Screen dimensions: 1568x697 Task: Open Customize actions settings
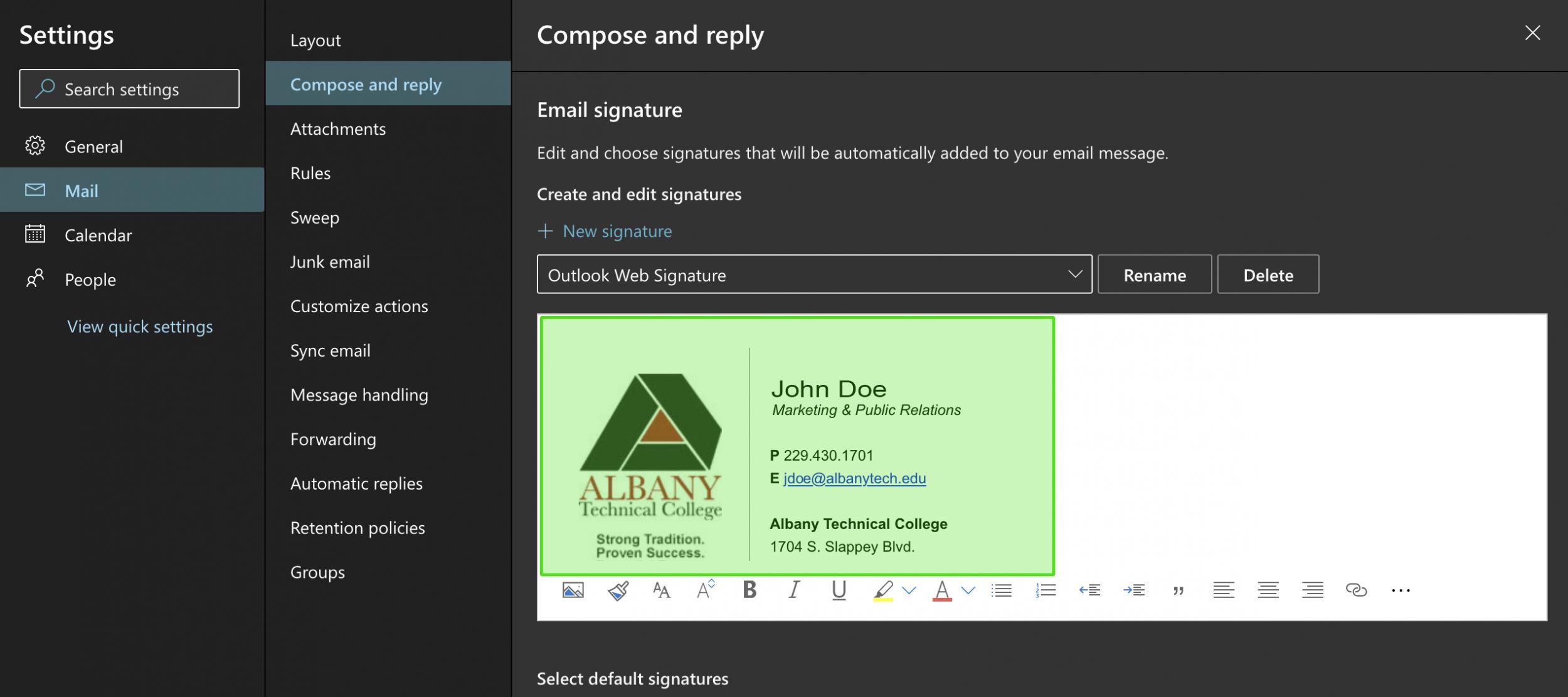tap(388, 306)
